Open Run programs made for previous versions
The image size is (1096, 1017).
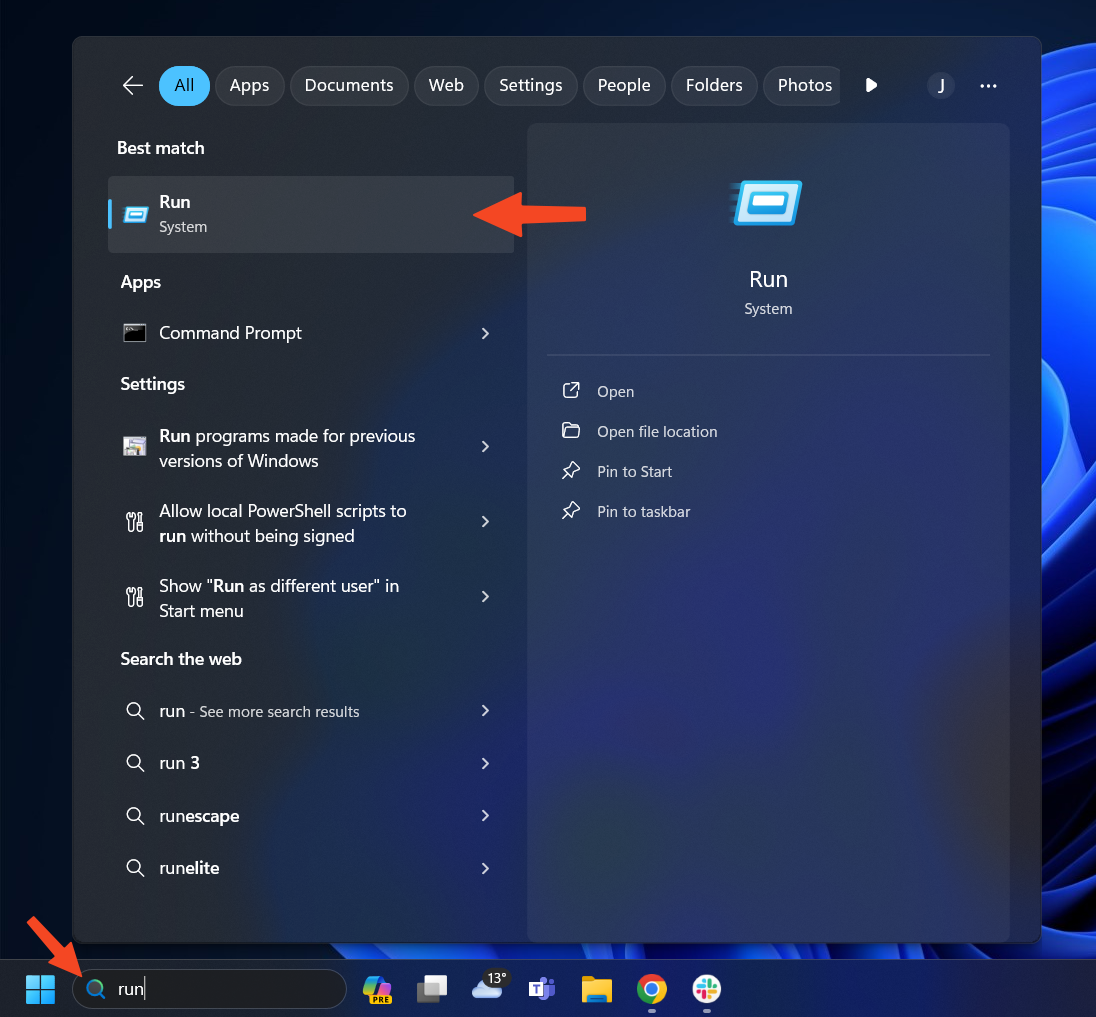click(311, 448)
